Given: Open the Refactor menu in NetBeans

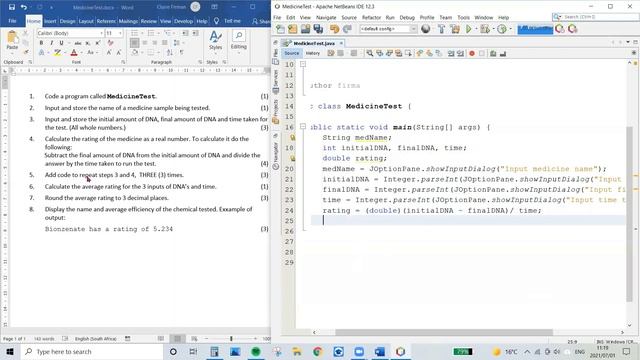Looking at the screenshot, I should 371,18.
